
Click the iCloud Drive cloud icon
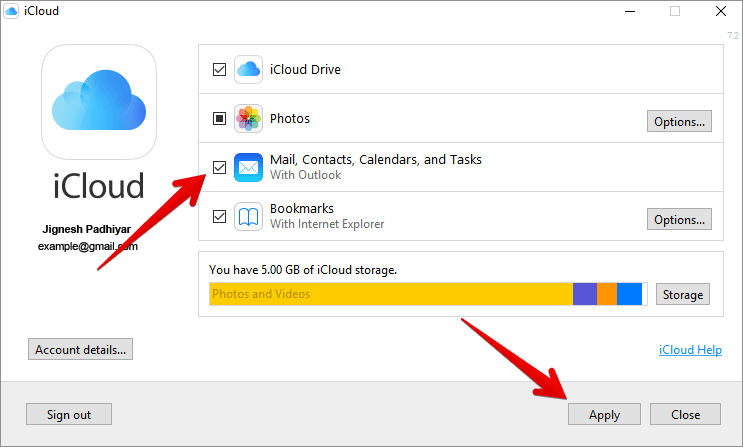(248, 70)
